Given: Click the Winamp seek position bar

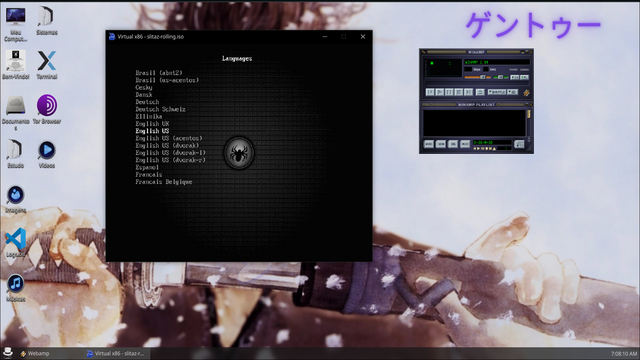Looking at the screenshot, I should [478, 83].
